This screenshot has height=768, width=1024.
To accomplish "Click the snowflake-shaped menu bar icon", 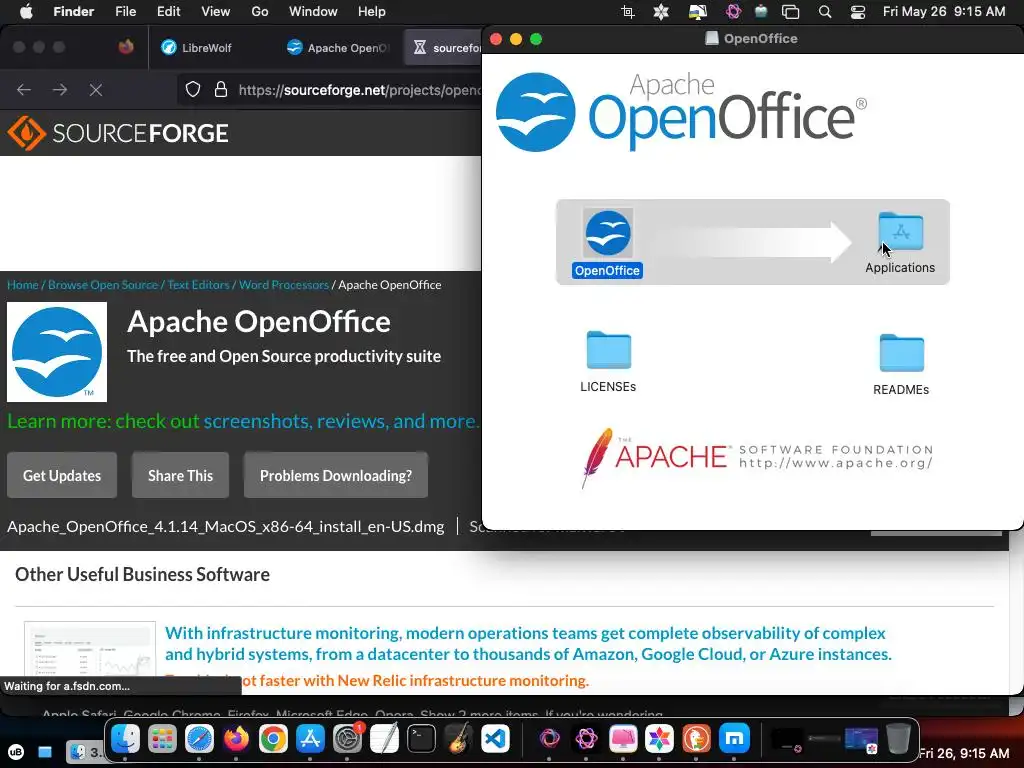I will pos(661,12).
